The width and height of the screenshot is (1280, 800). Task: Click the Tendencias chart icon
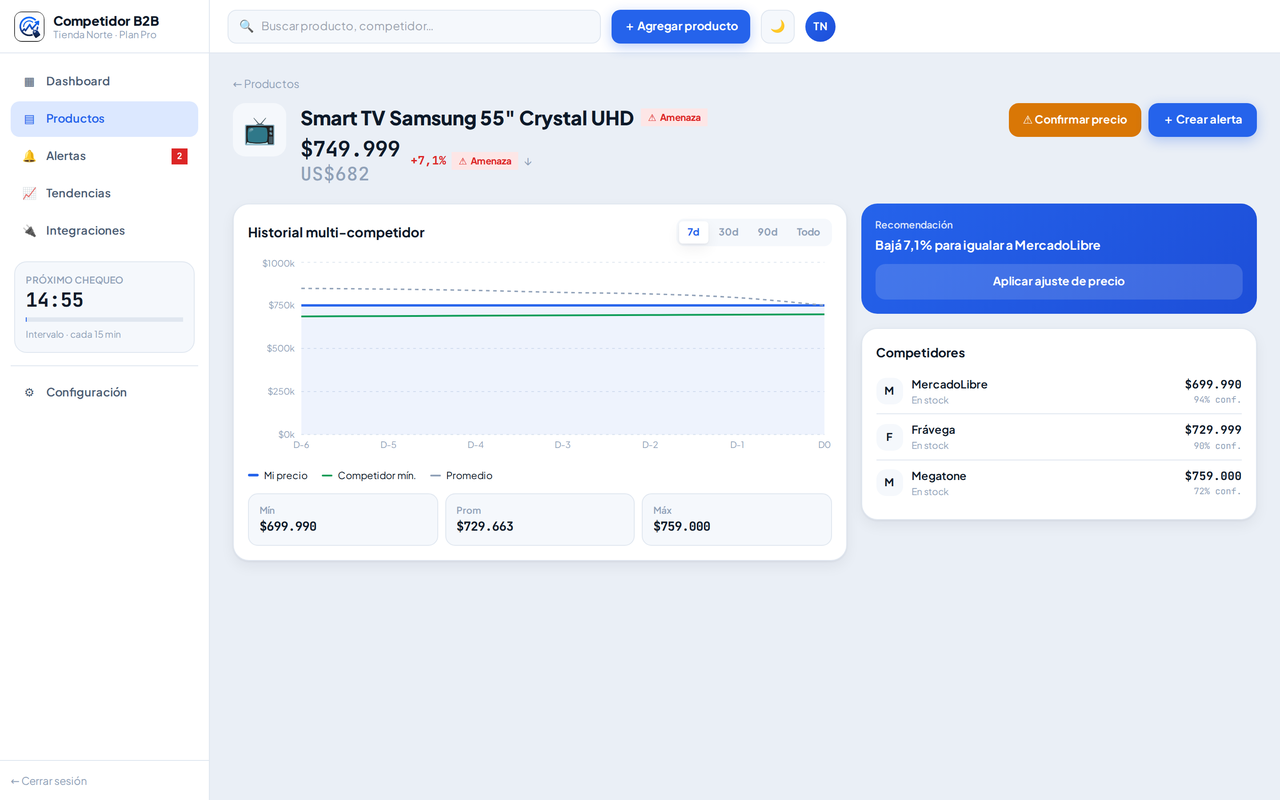29,193
